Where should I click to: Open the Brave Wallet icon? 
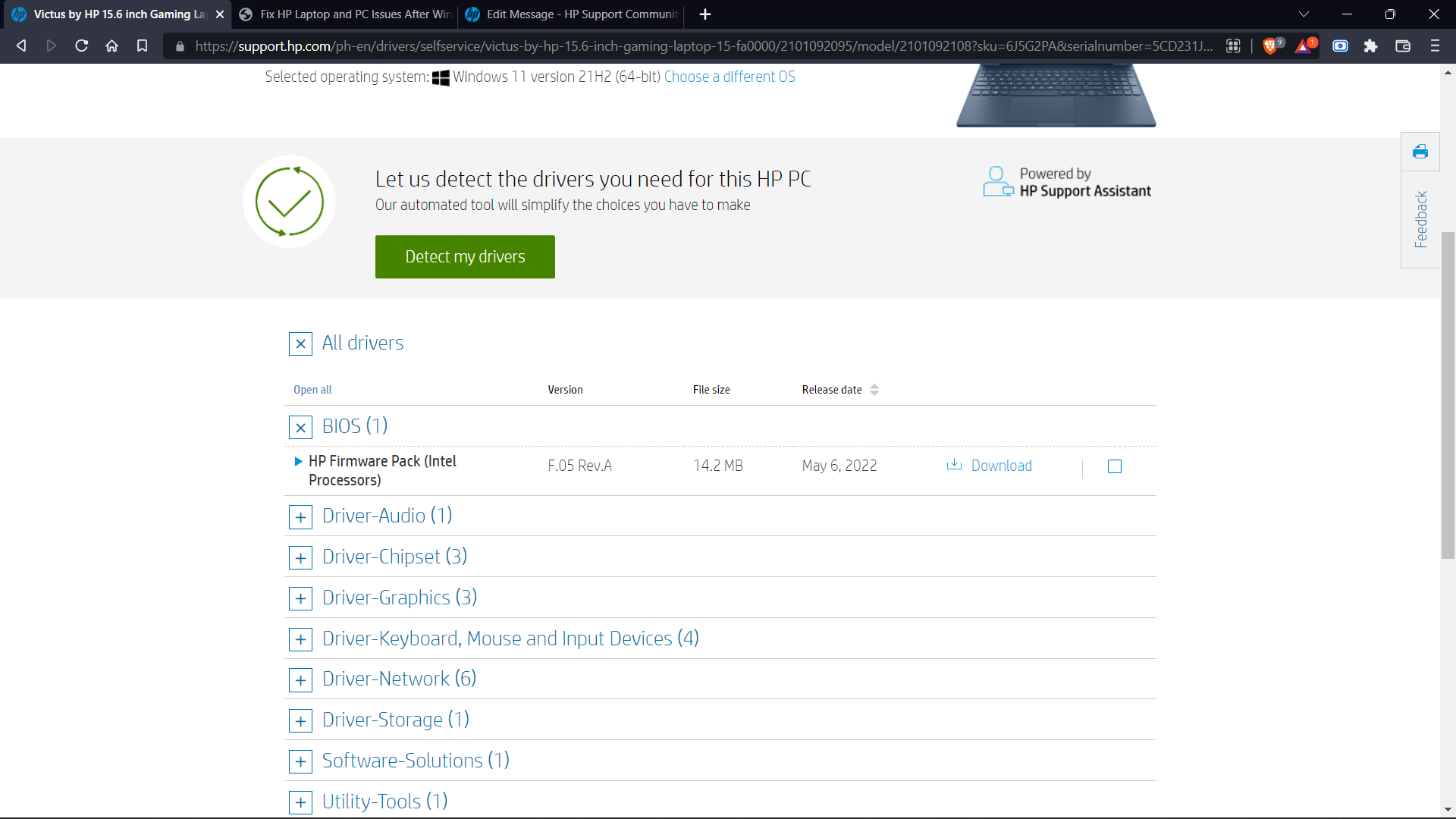tap(1403, 45)
